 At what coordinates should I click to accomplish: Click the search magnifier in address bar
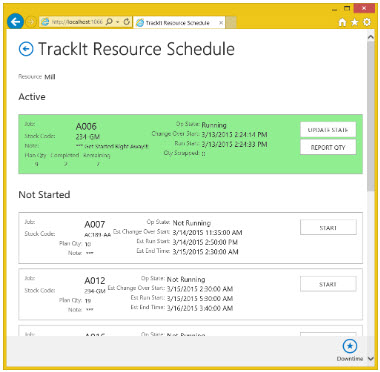click(x=109, y=22)
